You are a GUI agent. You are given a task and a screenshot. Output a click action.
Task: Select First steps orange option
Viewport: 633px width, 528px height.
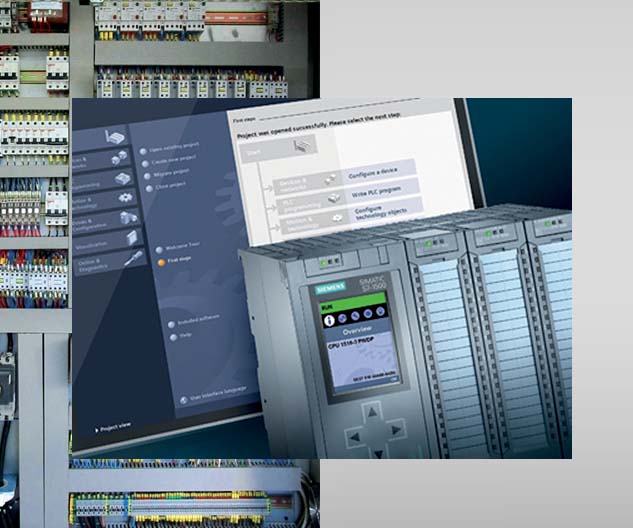pos(174,261)
